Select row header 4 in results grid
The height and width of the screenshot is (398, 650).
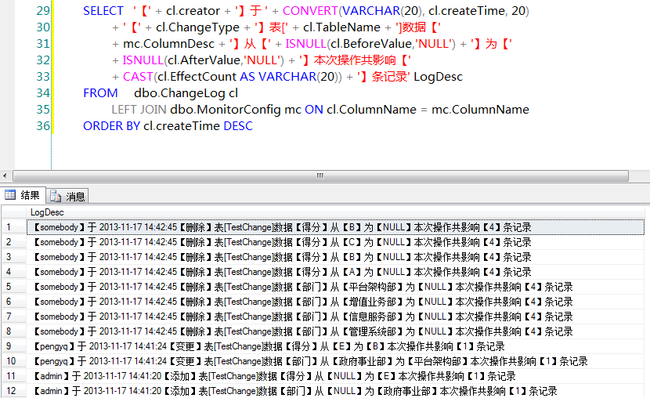(14, 272)
